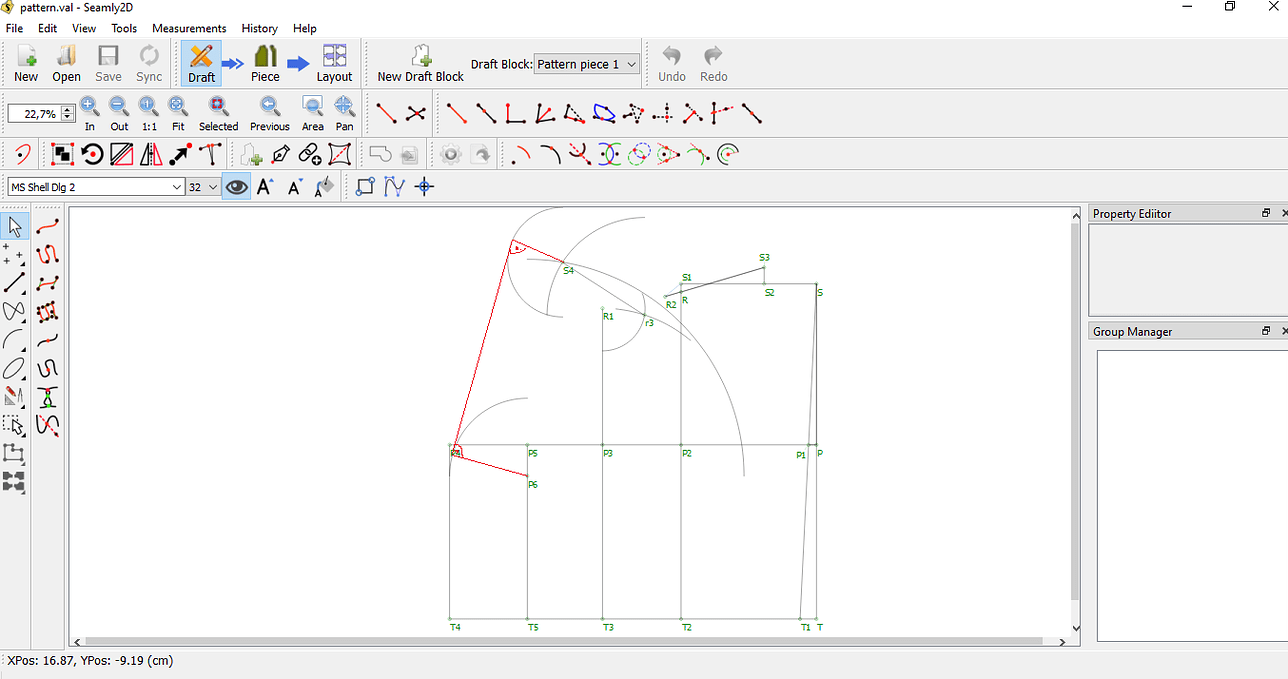Click the Zoom to Selected icon
This screenshot has width=1288, height=679.
pos(218,113)
